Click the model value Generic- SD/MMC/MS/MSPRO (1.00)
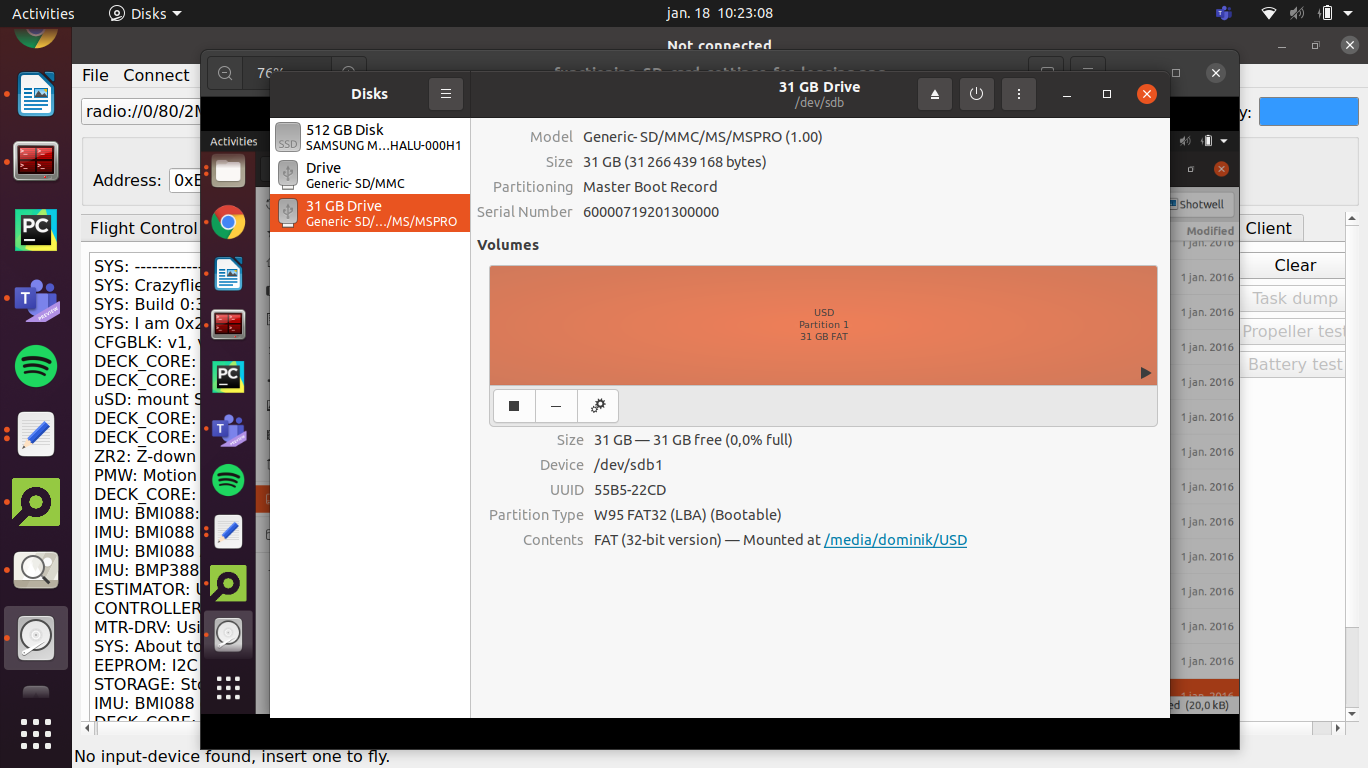The image size is (1368, 768). click(x=703, y=137)
